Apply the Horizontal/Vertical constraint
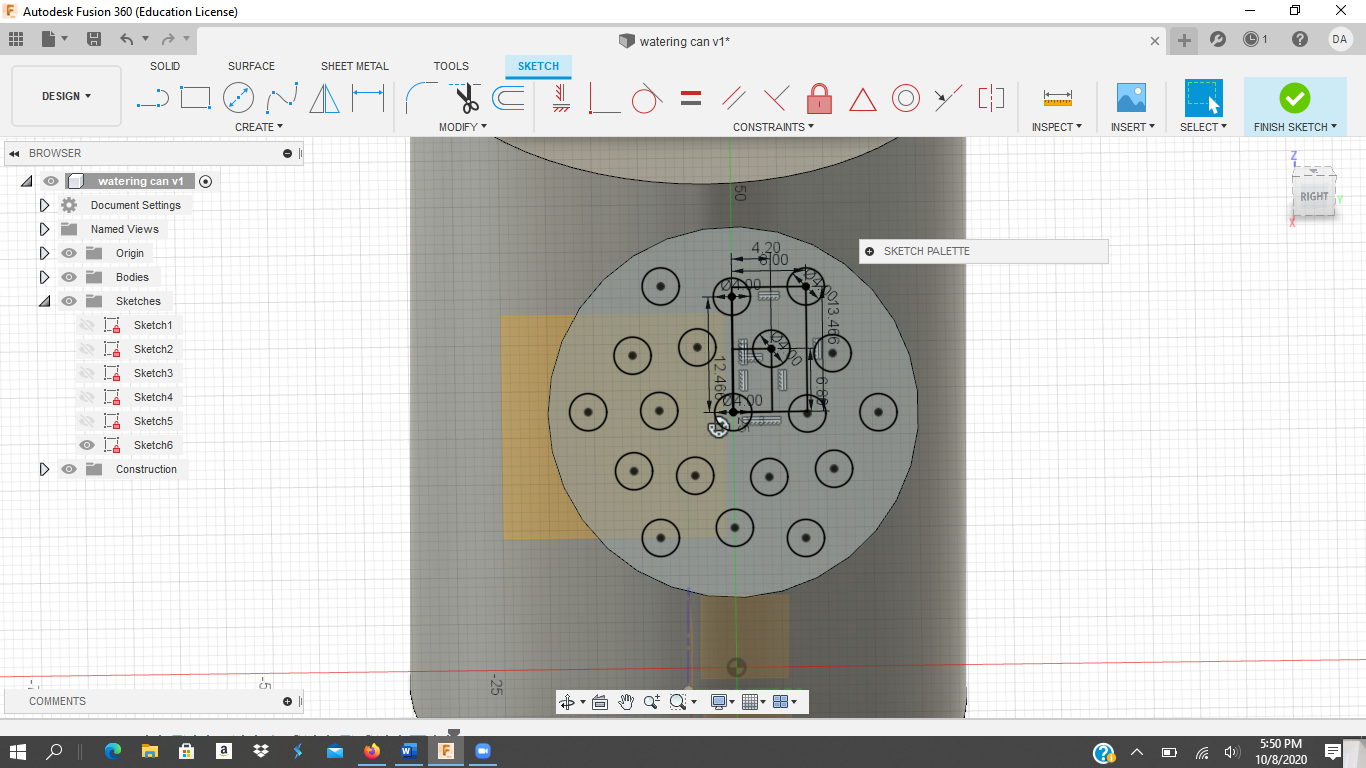 tap(561, 98)
